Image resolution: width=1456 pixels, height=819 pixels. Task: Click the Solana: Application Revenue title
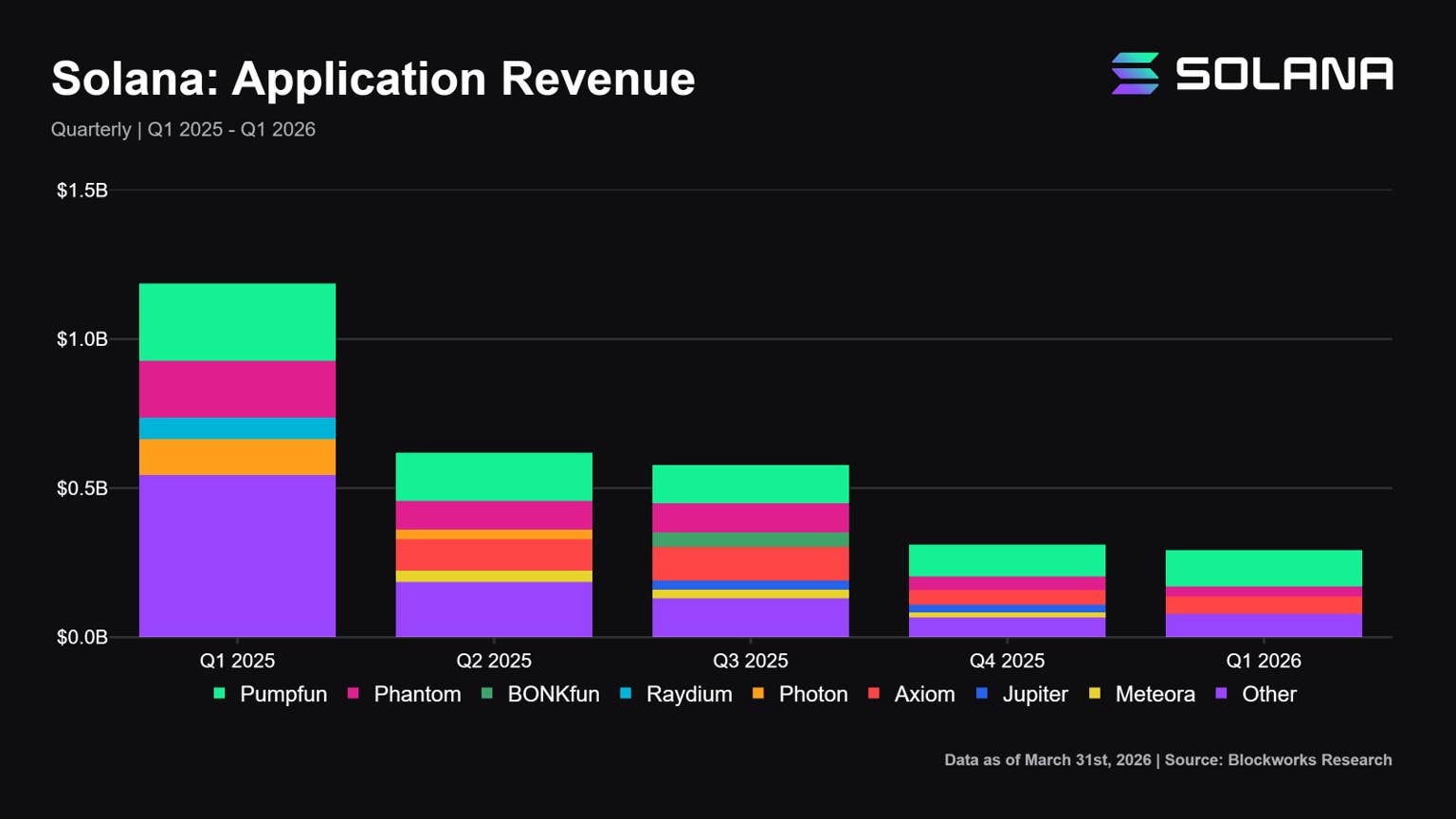tap(373, 79)
